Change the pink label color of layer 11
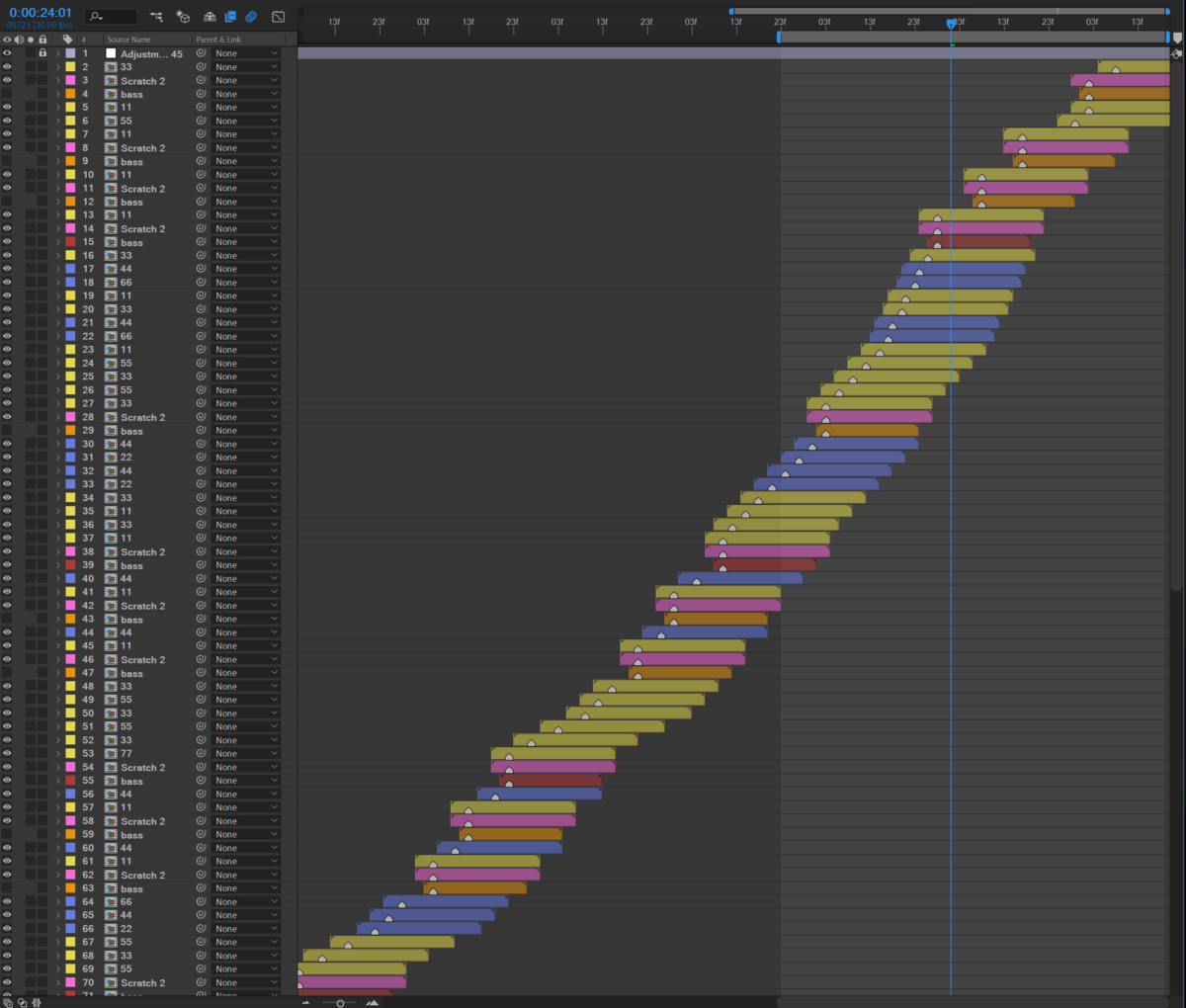 70,189
